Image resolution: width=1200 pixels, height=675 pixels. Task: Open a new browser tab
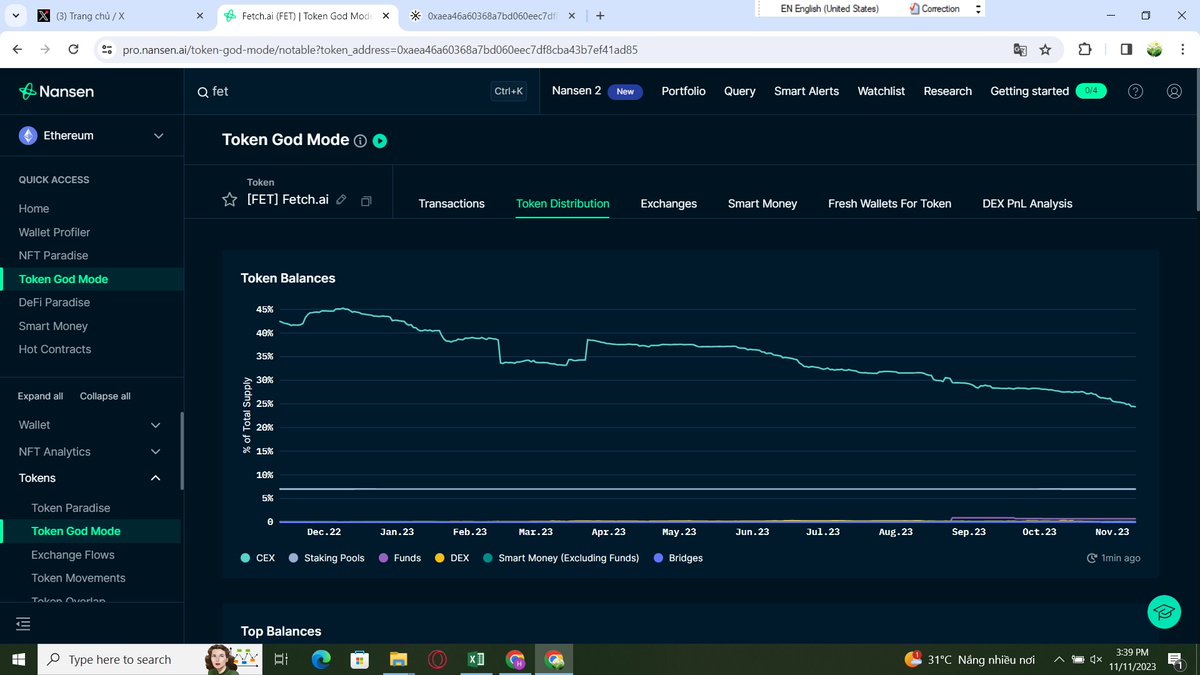[600, 16]
